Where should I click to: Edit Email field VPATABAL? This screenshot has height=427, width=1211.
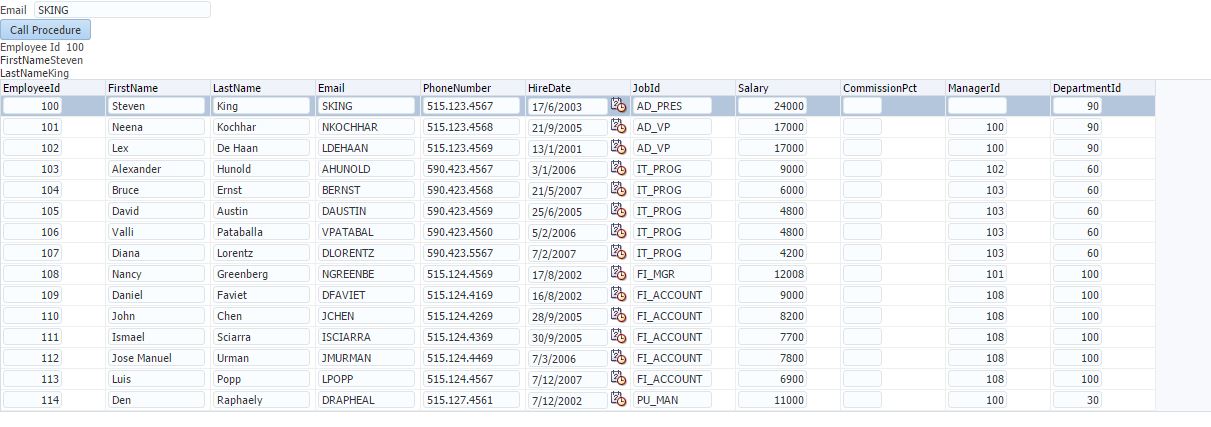click(366, 232)
